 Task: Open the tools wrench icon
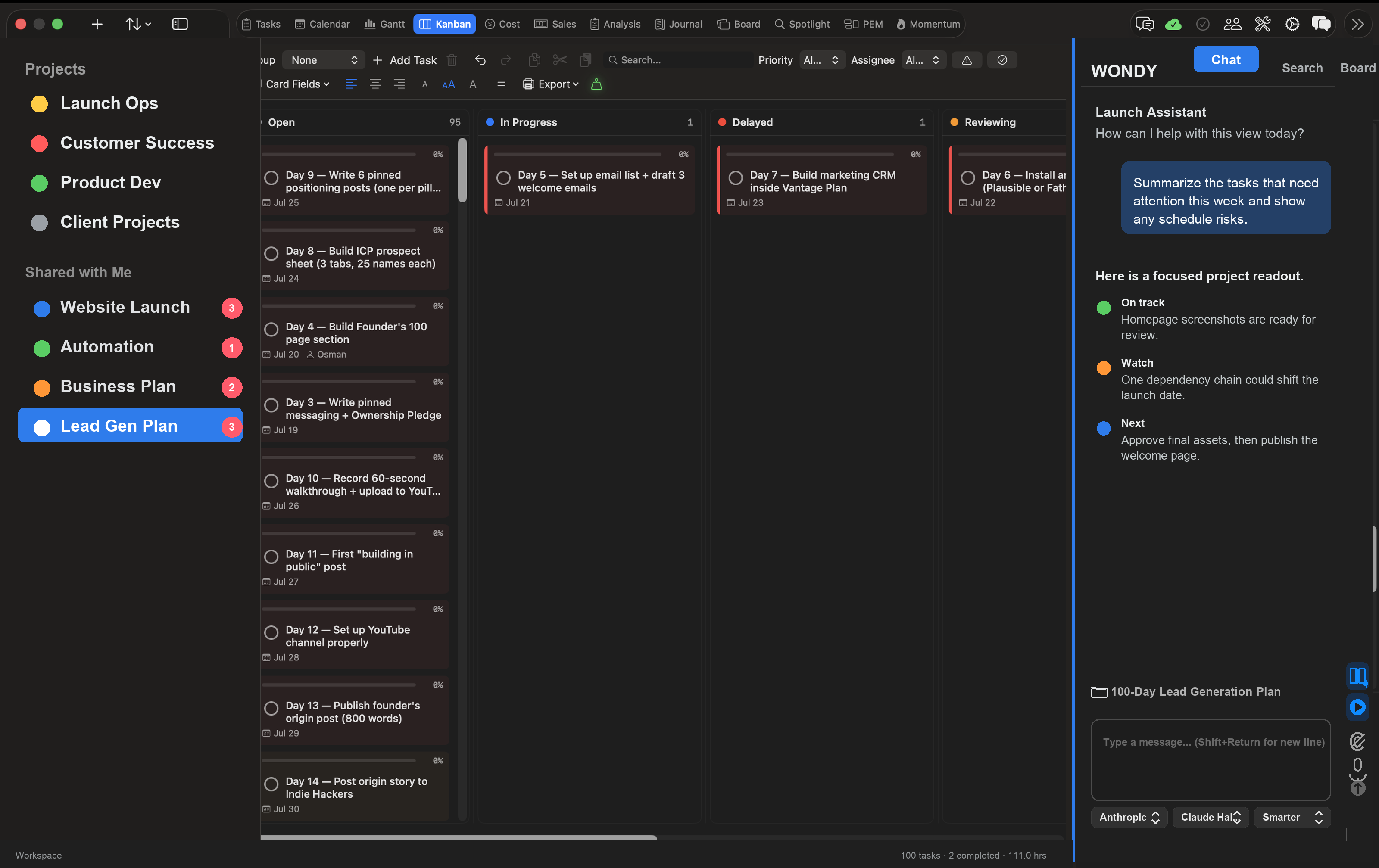(1262, 24)
